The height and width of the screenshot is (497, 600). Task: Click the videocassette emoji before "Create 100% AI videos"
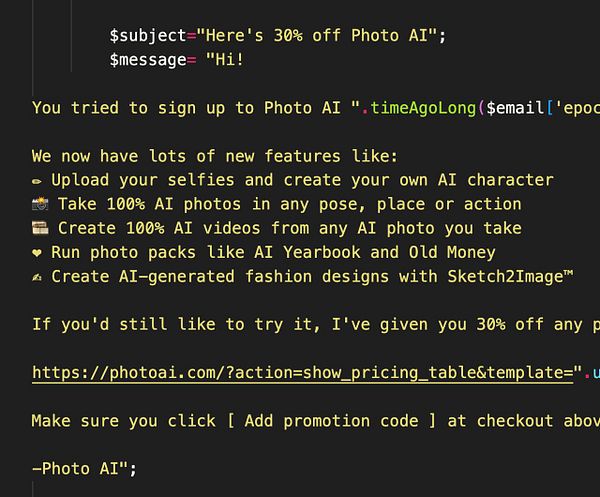click(x=38, y=228)
